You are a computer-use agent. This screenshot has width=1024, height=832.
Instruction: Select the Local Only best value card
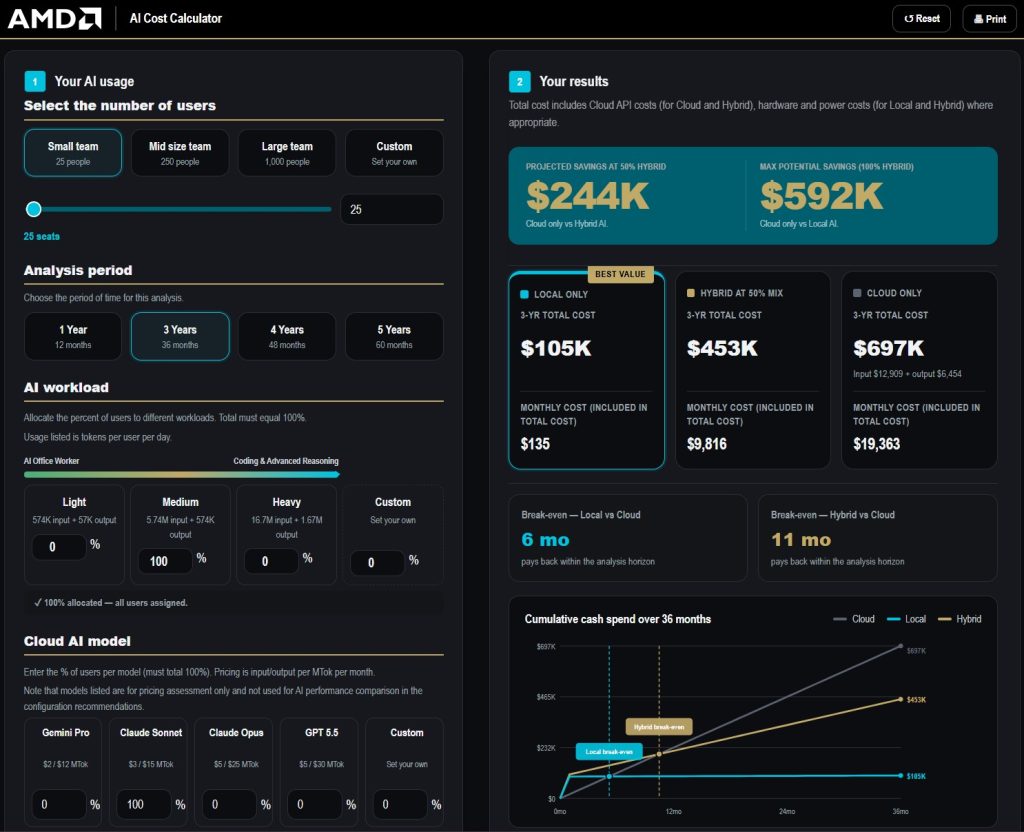click(x=586, y=370)
